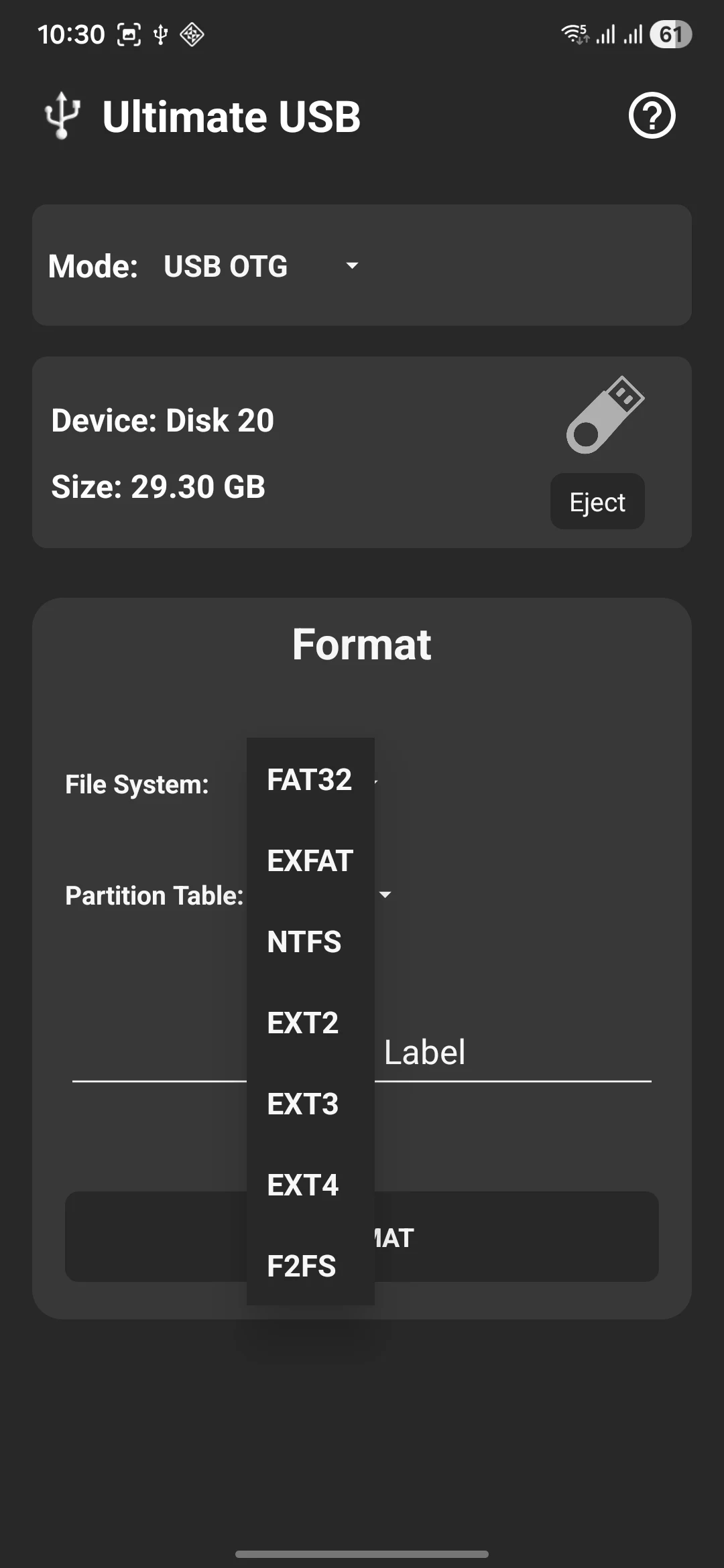Viewport: 724px width, 1568px height.
Task: Select EXFAT file system option
Action: click(310, 861)
